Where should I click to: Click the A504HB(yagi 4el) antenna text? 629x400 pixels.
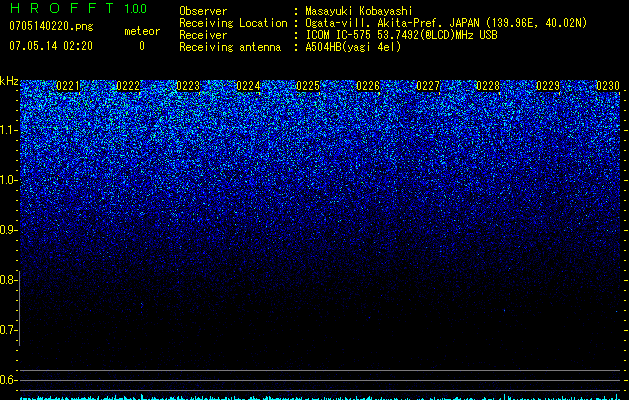click(x=353, y=47)
